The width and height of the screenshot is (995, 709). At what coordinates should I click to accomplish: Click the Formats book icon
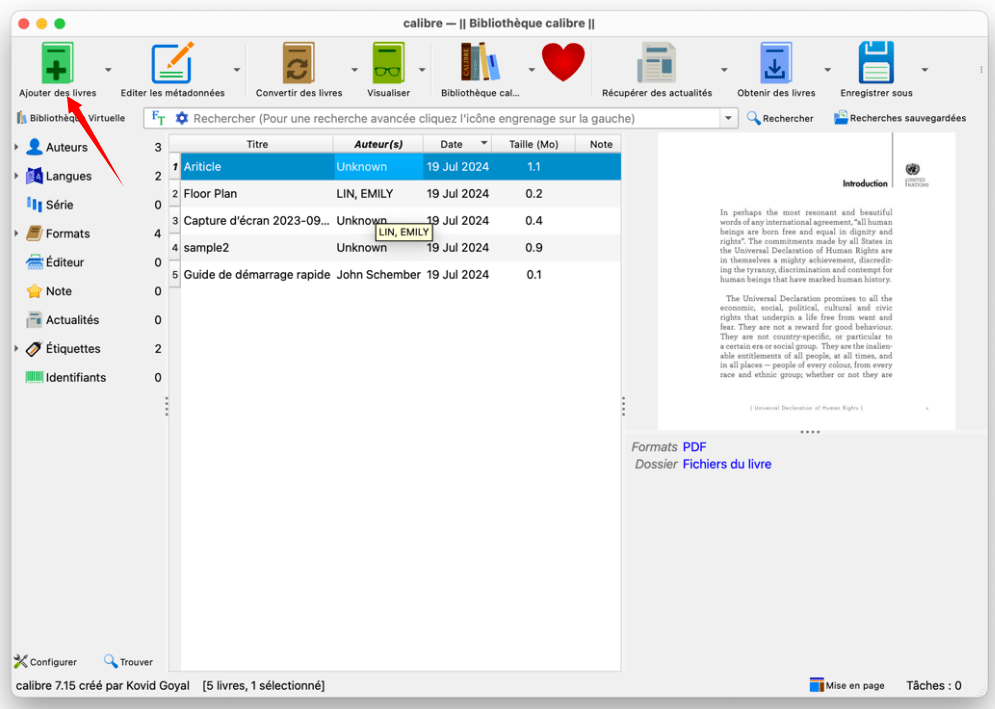pyautogui.click(x=34, y=233)
